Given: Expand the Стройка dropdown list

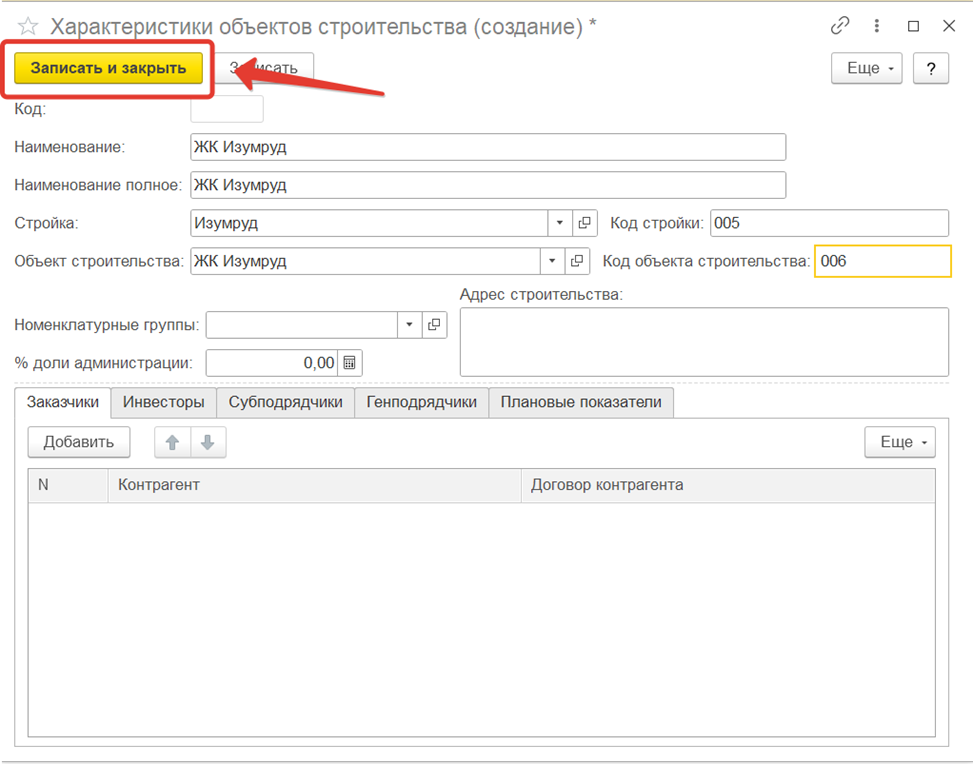Looking at the screenshot, I should [558, 223].
